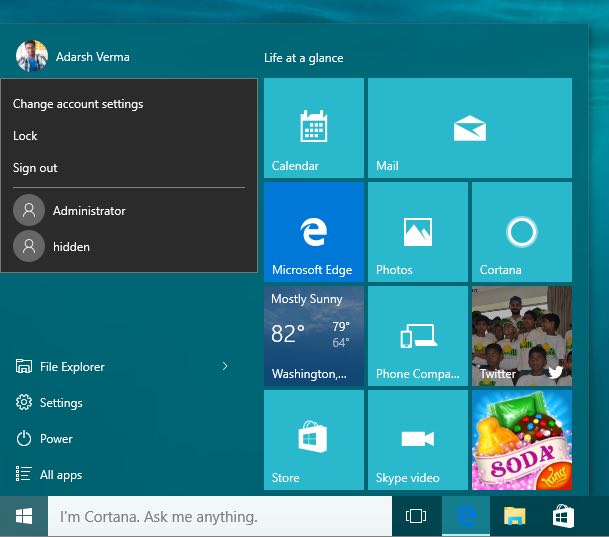Switch to the Administrator account
The width and height of the screenshot is (609, 537).
click(88, 211)
